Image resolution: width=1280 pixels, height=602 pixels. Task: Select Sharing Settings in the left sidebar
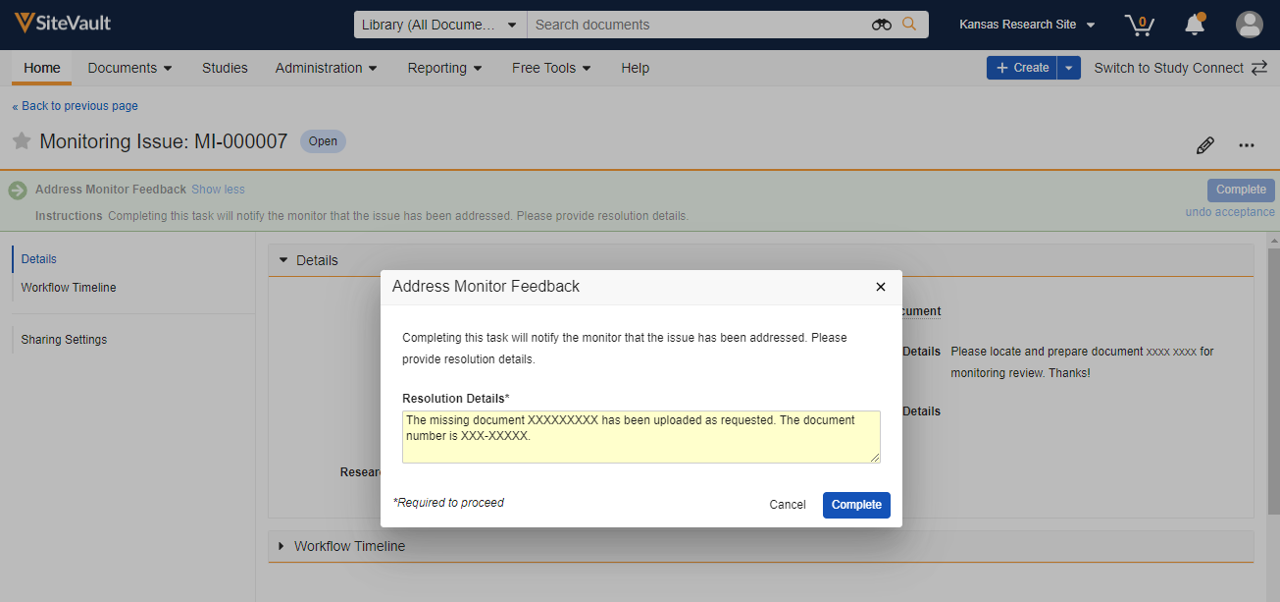click(x=64, y=340)
